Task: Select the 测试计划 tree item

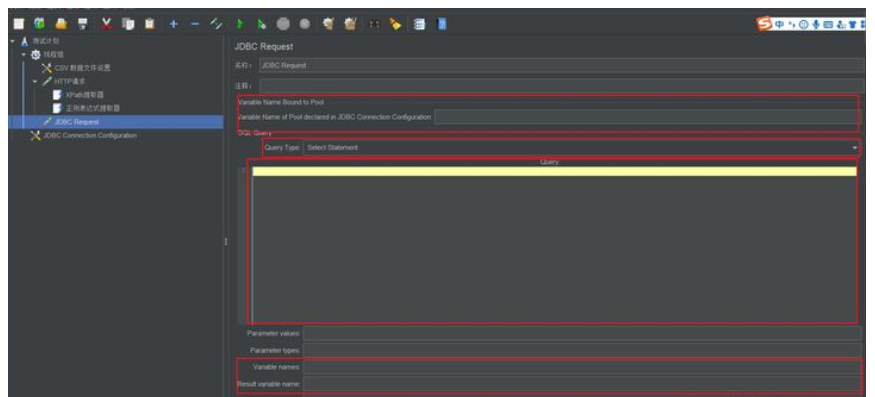Action: (46, 41)
